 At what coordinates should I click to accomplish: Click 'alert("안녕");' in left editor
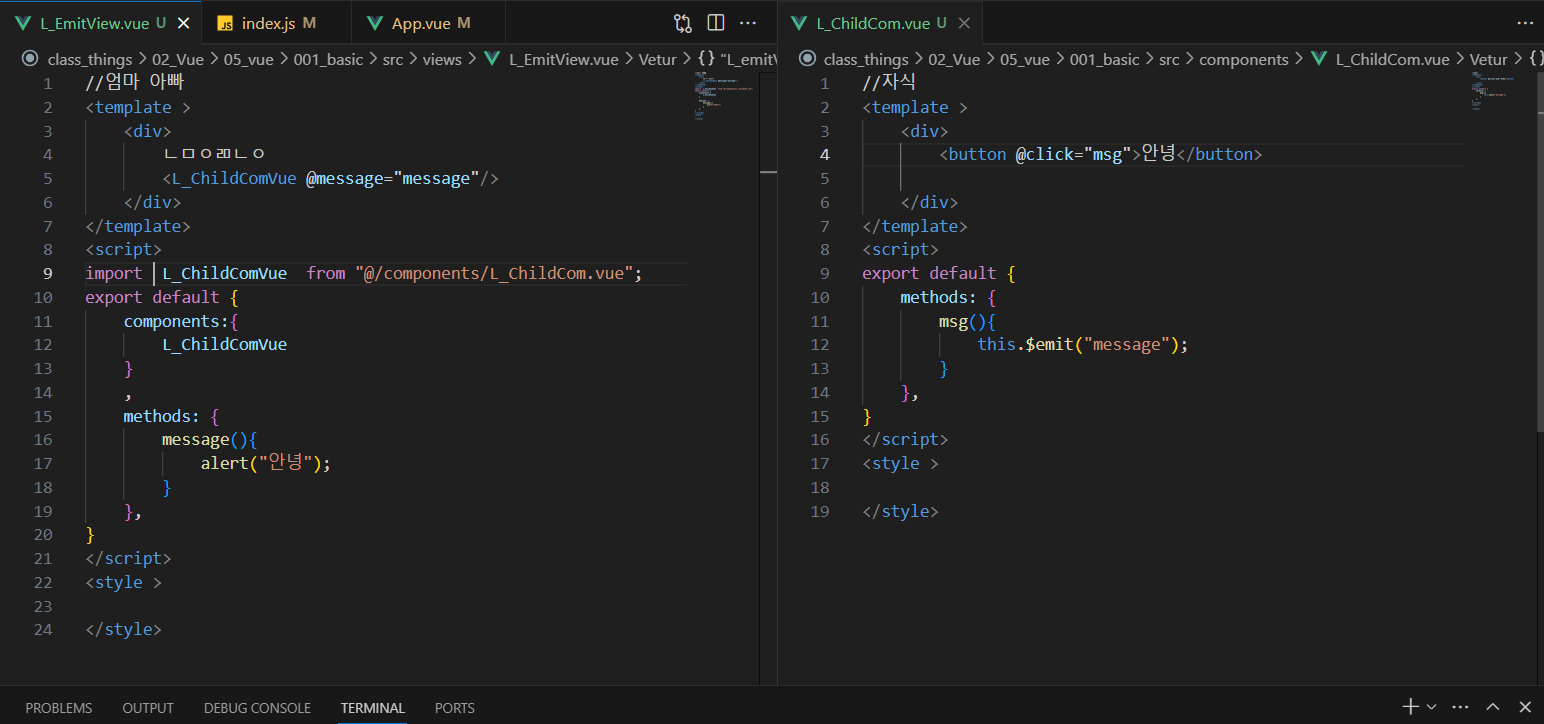265,463
